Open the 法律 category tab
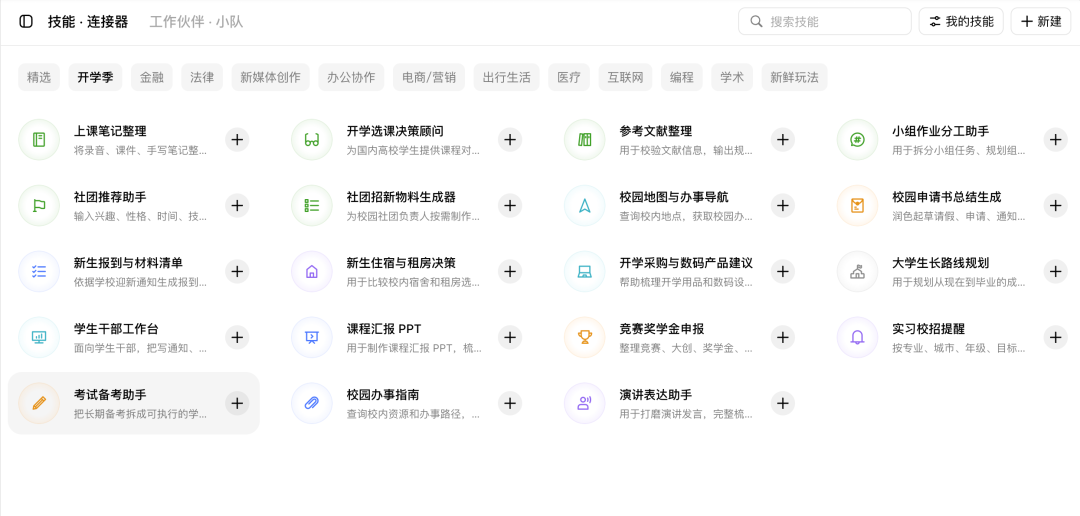This screenshot has width=1080, height=516. click(202, 77)
